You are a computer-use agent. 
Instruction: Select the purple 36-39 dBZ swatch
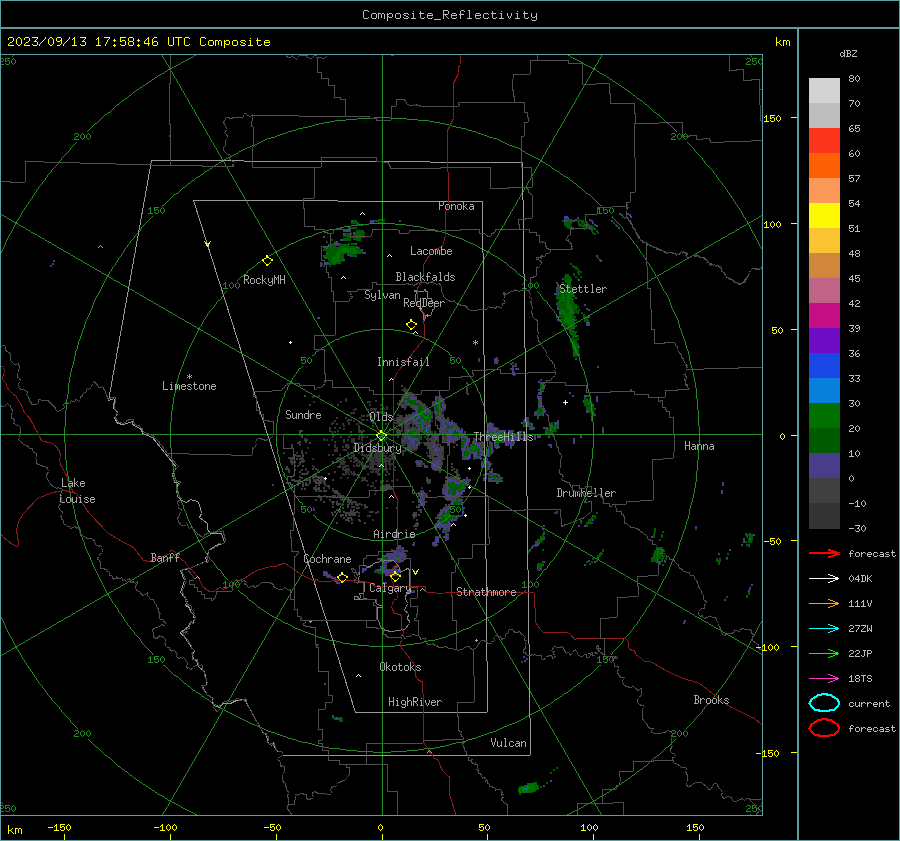pos(824,341)
